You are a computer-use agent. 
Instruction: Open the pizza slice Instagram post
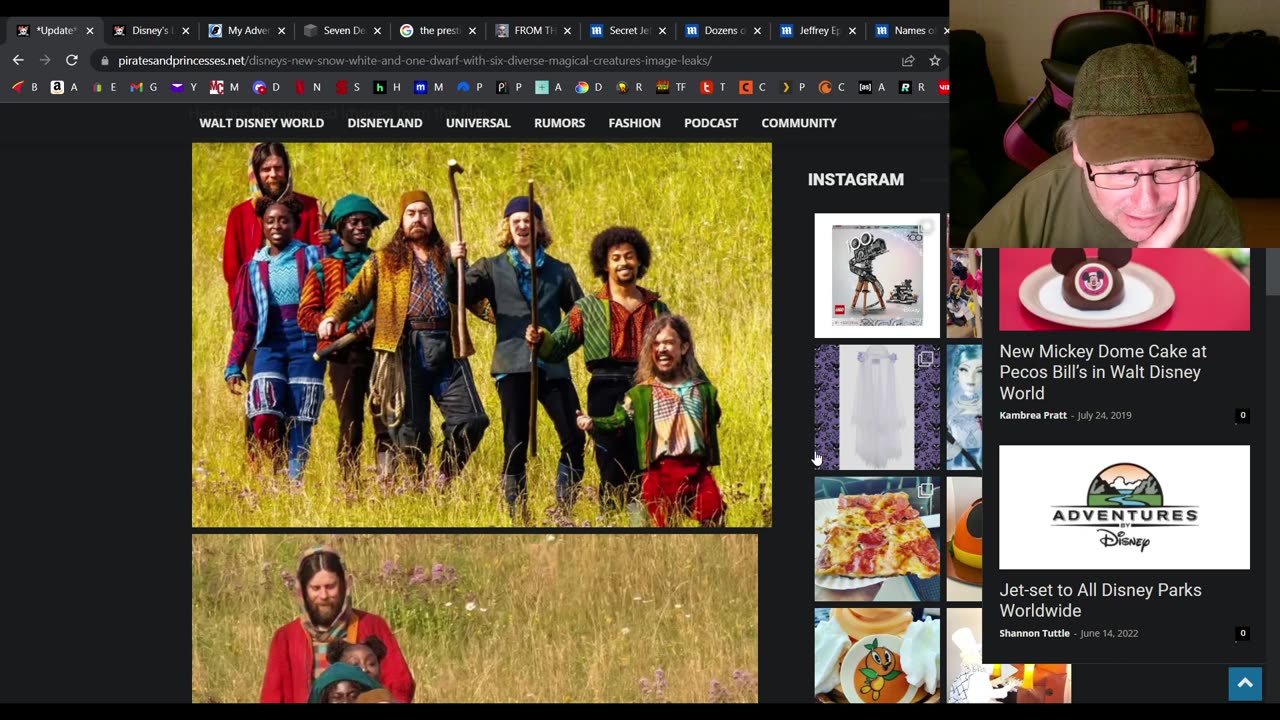[x=877, y=539]
